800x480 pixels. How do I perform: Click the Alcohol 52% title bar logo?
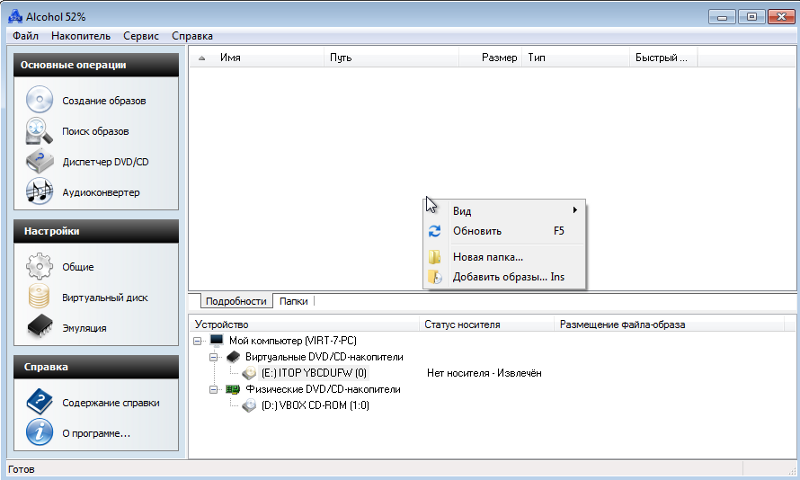tap(15, 16)
